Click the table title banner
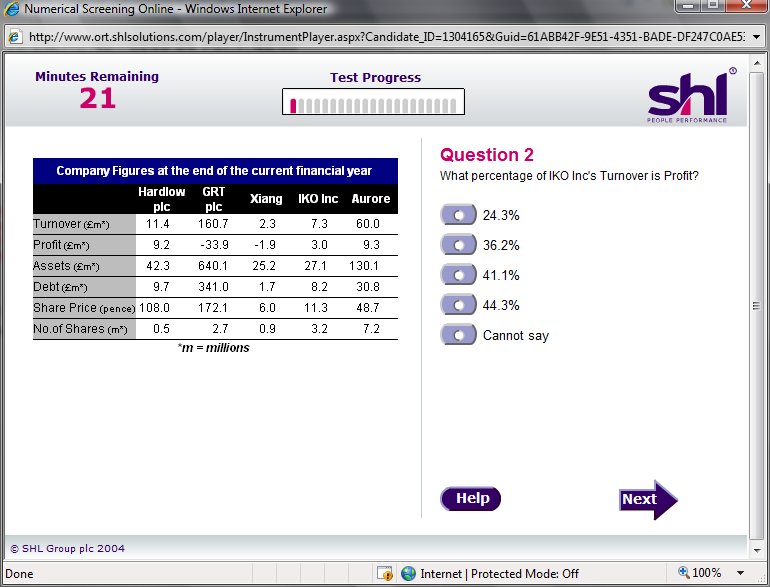The image size is (770, 587). tap(215, 171)
